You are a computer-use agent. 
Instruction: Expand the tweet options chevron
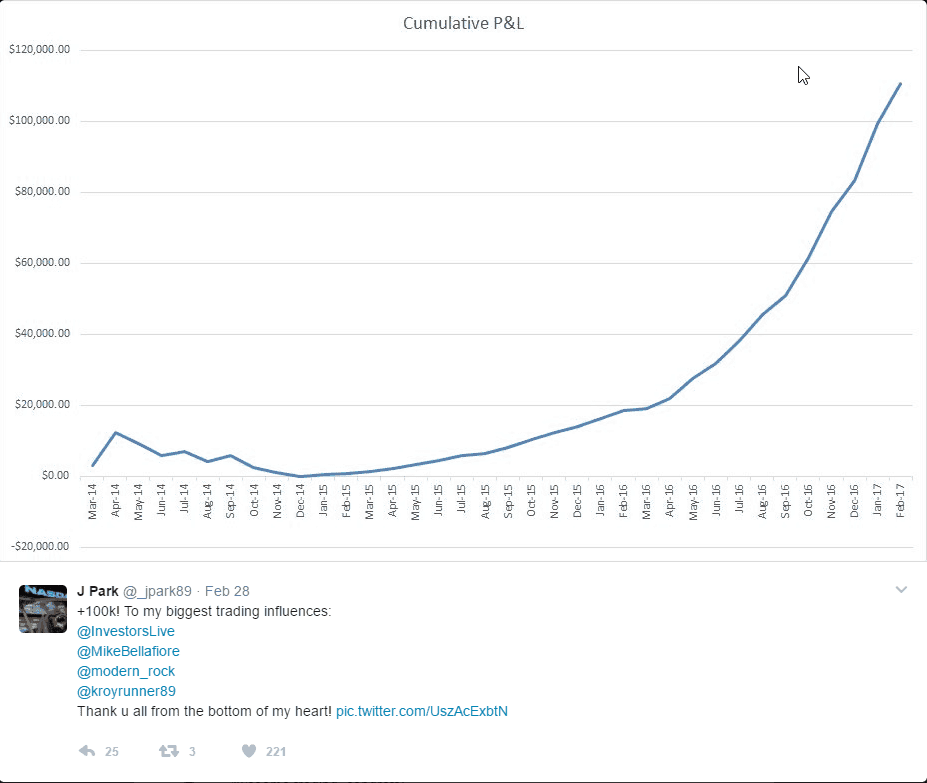point(901,590)
